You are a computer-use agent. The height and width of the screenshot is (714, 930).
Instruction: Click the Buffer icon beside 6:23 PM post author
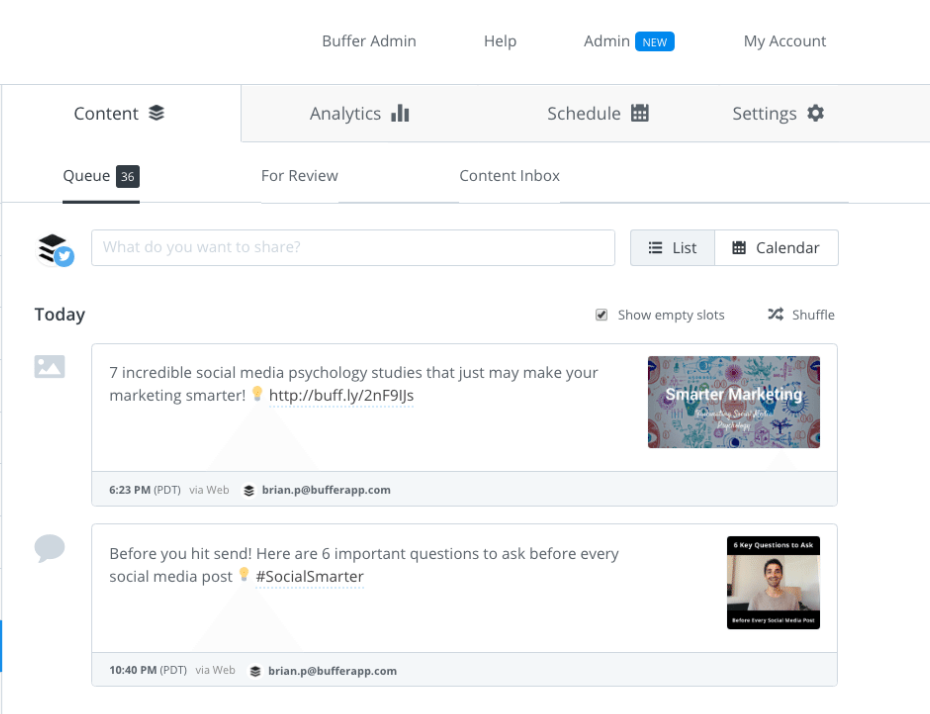click(x=249, y=490)
